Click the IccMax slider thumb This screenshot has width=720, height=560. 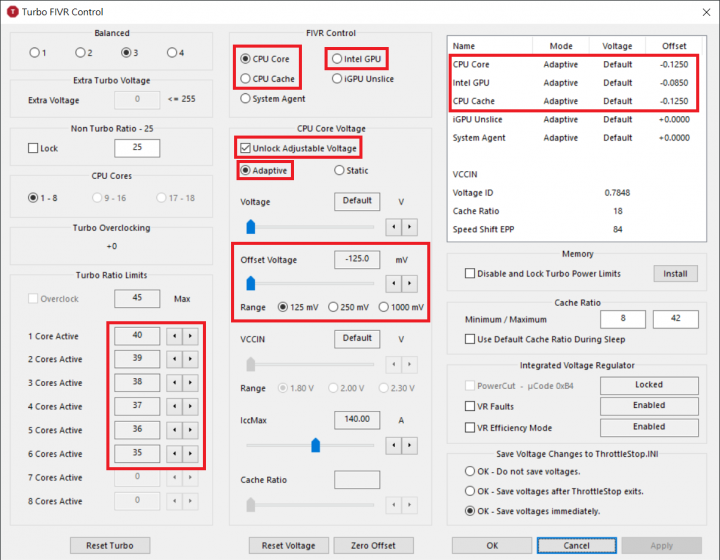315,445
